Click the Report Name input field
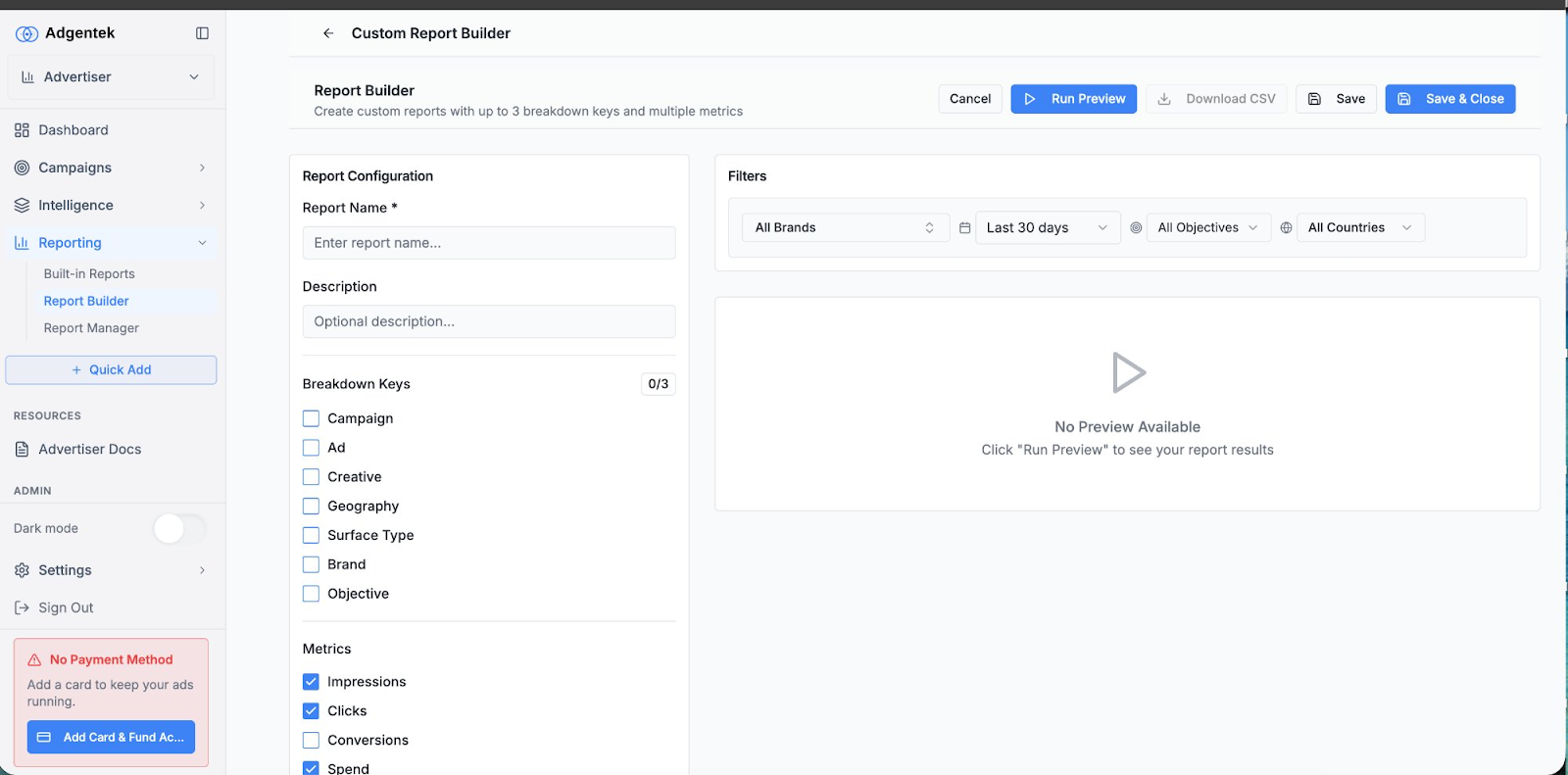This screenshot has height=775, width=1568. (x=488, y=243)
